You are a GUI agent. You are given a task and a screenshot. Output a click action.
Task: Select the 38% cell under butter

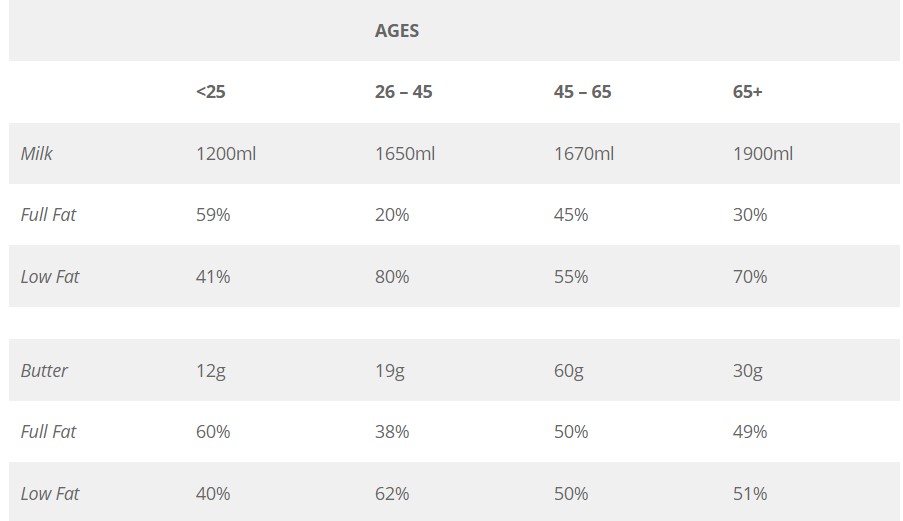pyautogui.click(x=392, y=432)
